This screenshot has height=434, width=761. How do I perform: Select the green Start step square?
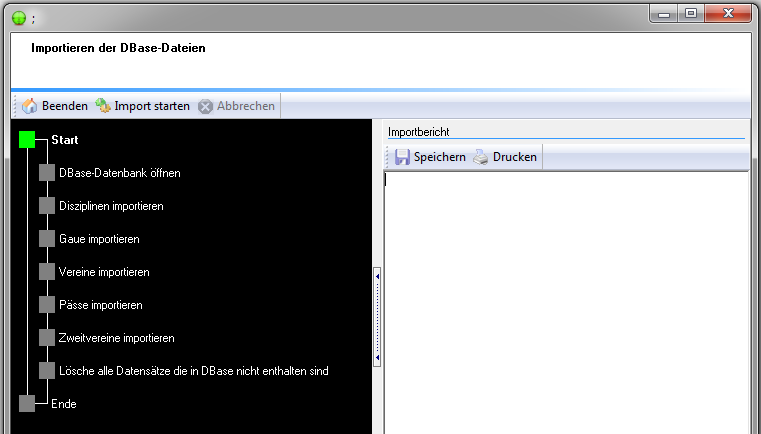coord(27,140)
